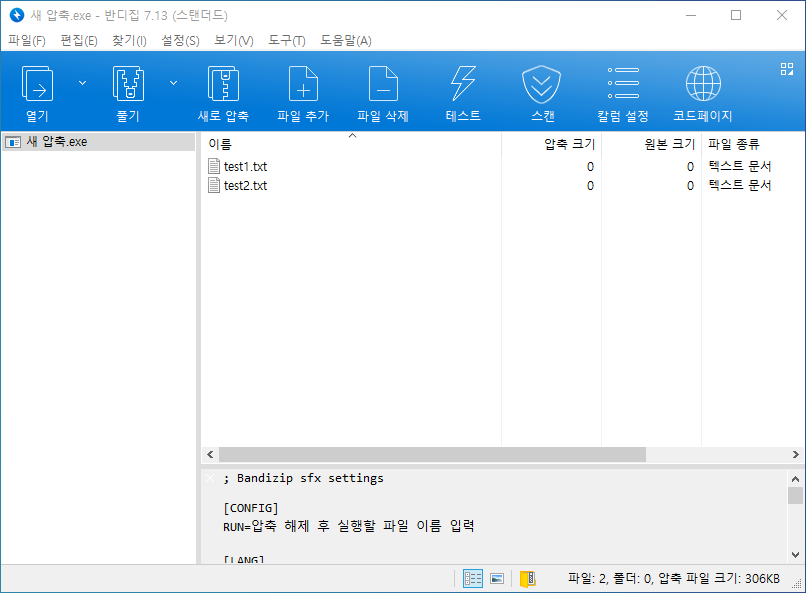
Task: Run the 테스트 lightning icon
Action: [463, 84]
